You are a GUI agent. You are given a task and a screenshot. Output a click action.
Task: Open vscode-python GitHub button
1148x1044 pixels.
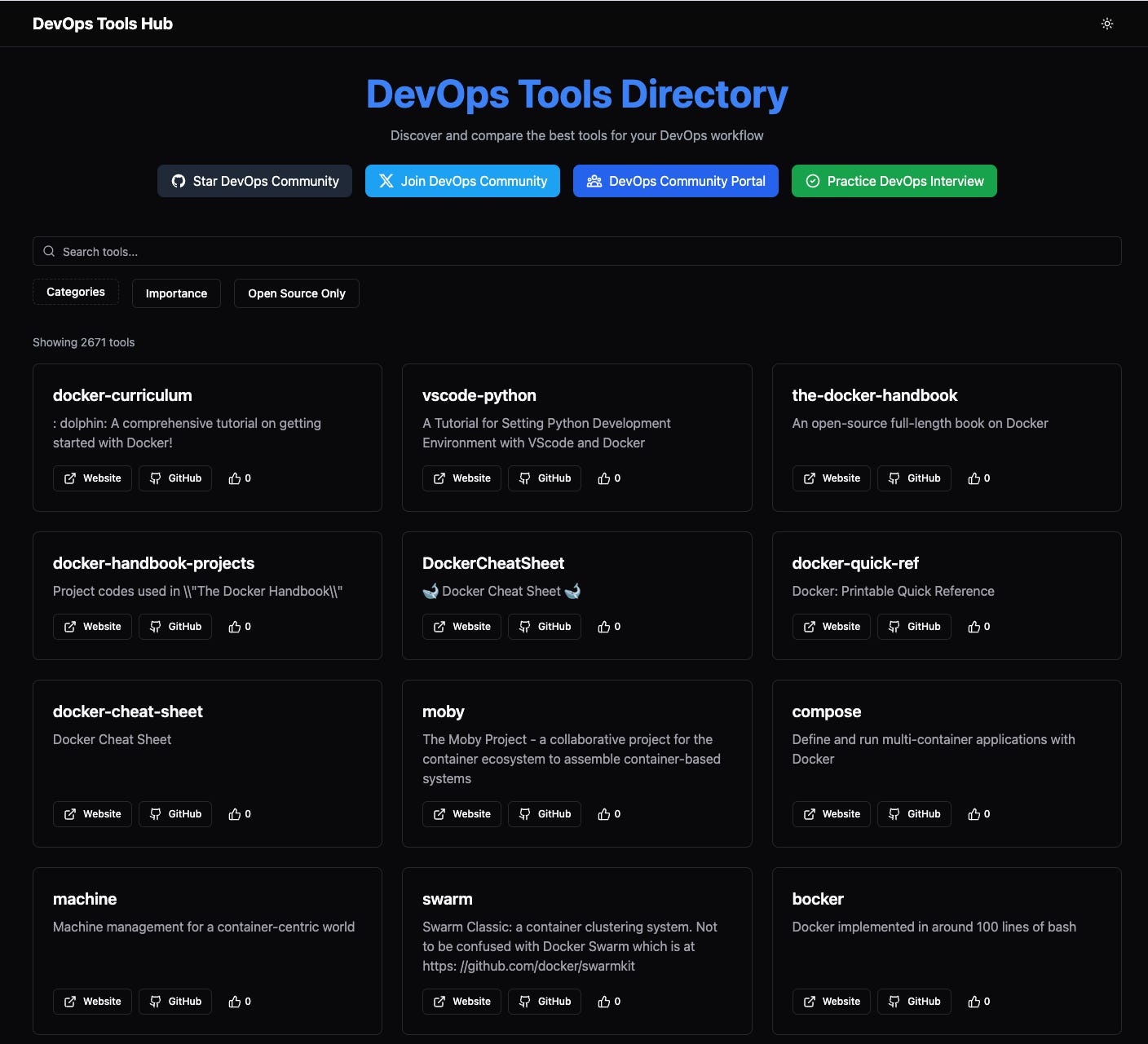point(545,478)
